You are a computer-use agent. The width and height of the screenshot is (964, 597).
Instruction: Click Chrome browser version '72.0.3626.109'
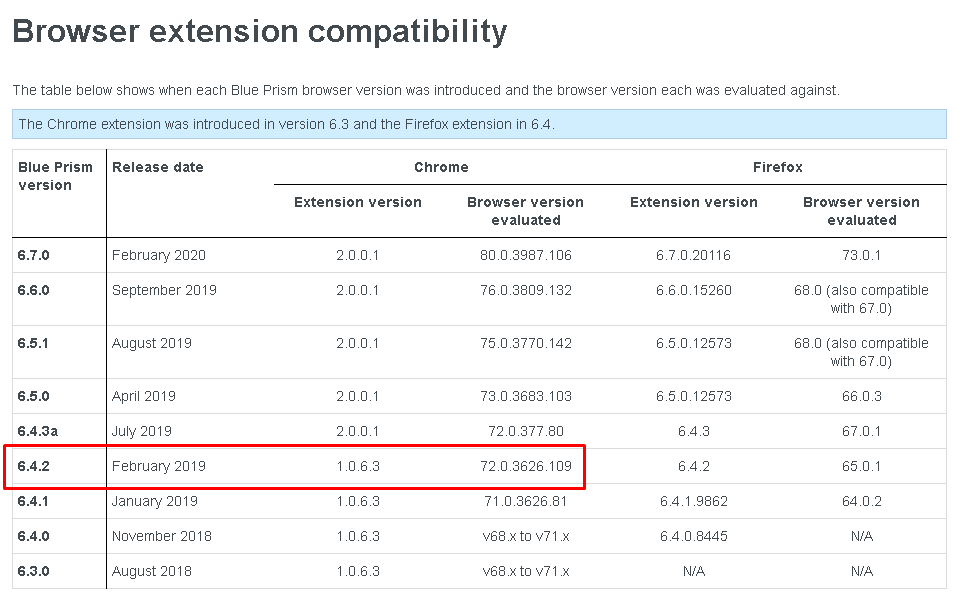[526, 466]
